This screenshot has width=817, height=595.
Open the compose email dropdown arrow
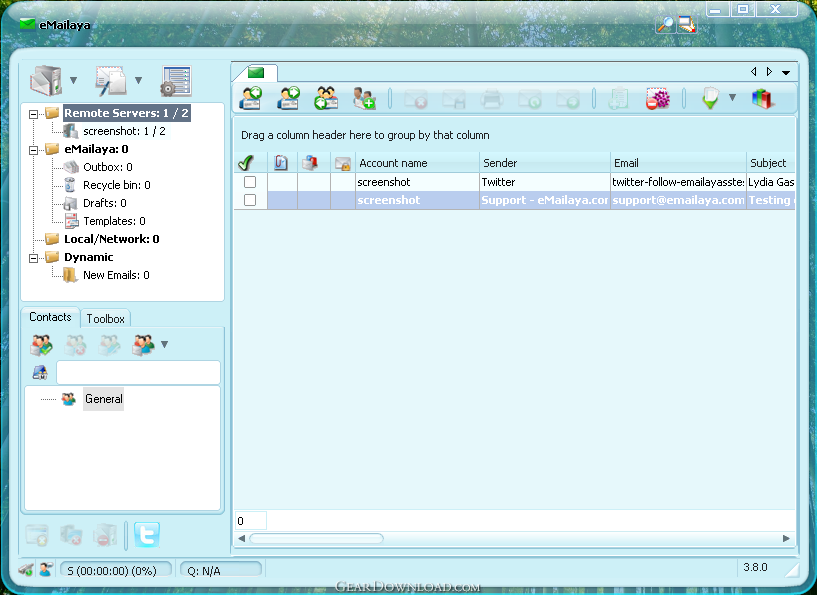pos(139,80)
